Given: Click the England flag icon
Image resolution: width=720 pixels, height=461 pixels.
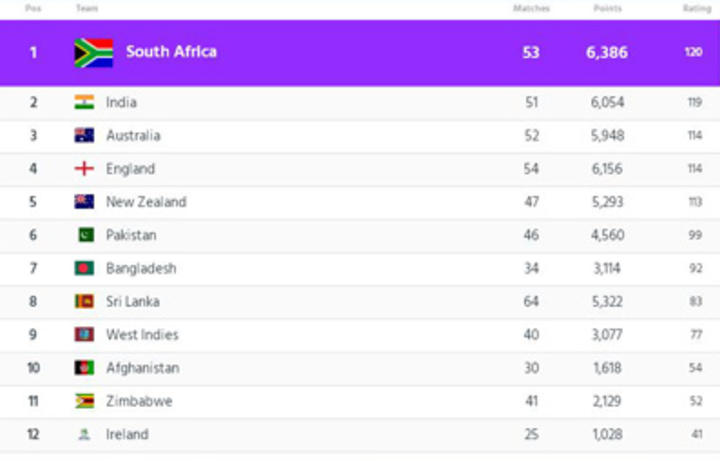Looking at the screenshot, I should [x=84, y=169].
